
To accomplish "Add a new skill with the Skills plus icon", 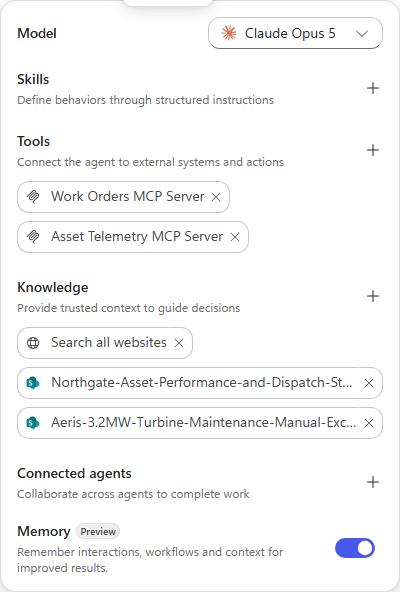I will tap(373, 88).
